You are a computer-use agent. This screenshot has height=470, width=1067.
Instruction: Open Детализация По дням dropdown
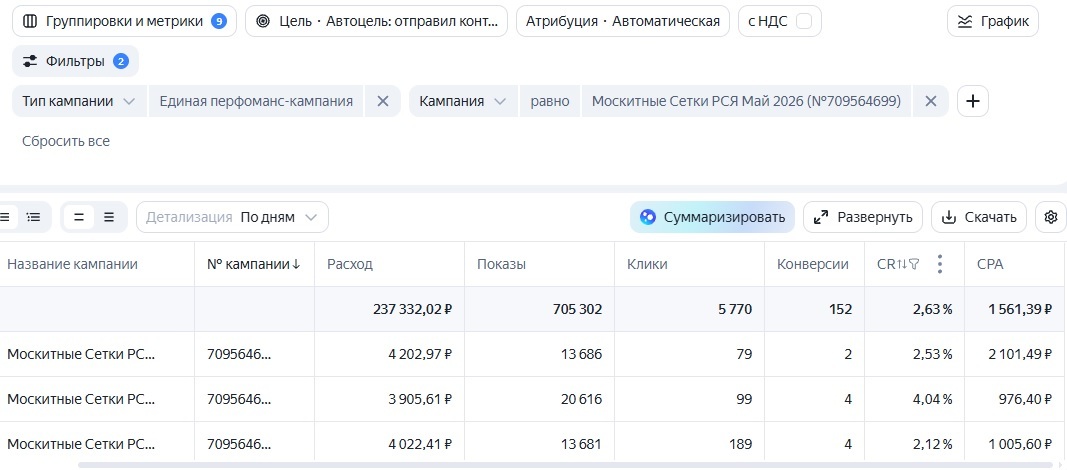pyautogui.click(x=233, y=218)
